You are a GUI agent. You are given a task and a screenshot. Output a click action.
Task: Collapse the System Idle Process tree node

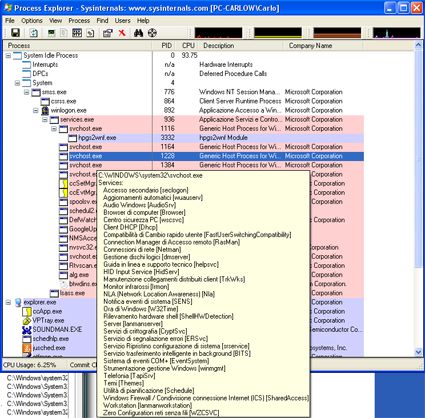pyautogui.click(x=8, y=56)
